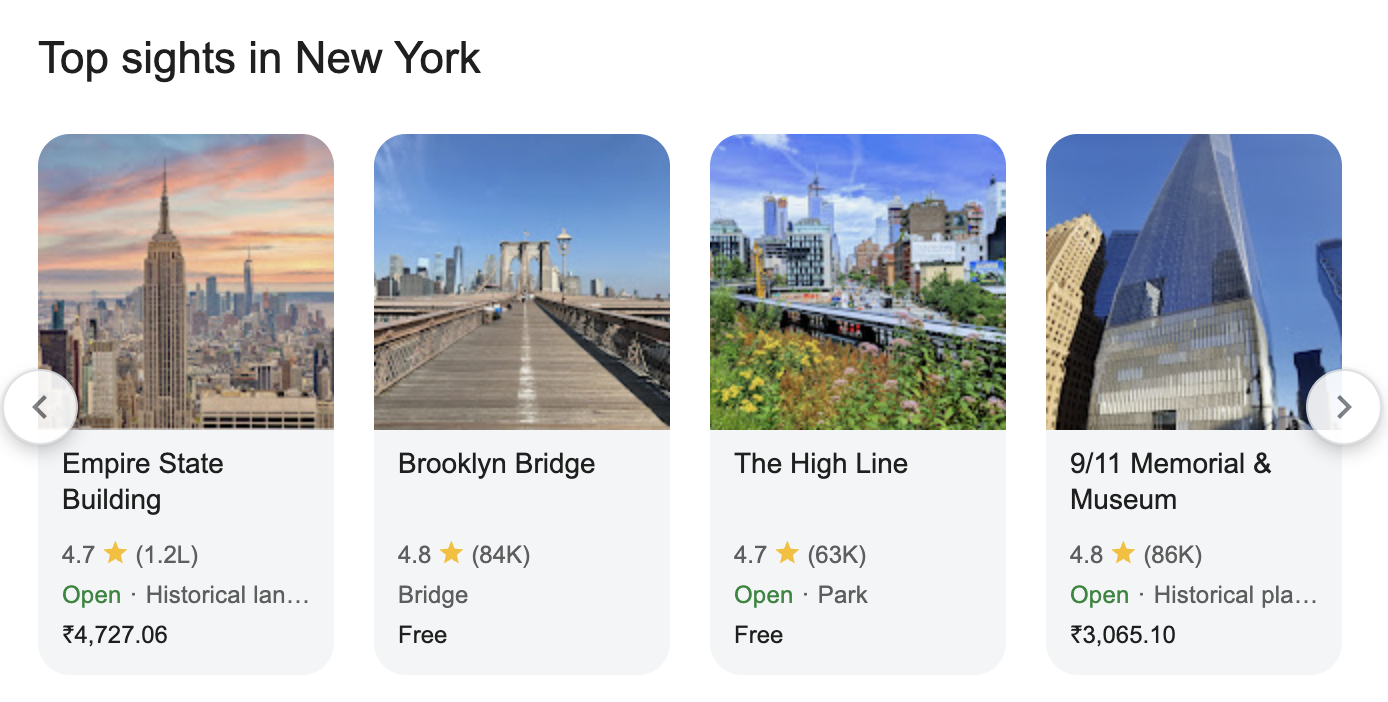Click the Top sights in New York heading
The width and height of the screenshot is (1388, 702).
tap(259, 58)
